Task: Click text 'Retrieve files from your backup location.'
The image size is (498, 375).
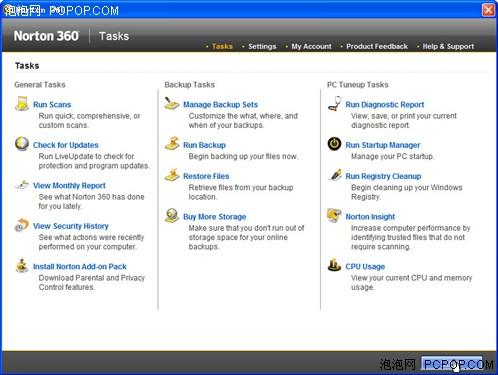Action: (241, 192)
